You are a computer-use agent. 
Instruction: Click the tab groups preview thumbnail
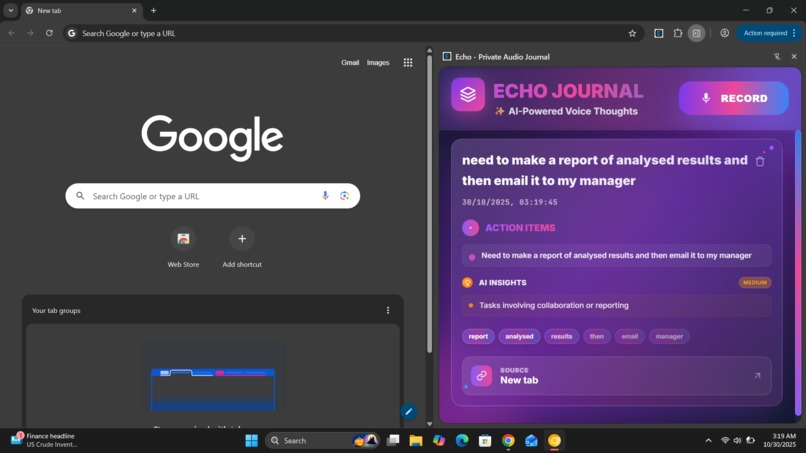coord(212,388)
